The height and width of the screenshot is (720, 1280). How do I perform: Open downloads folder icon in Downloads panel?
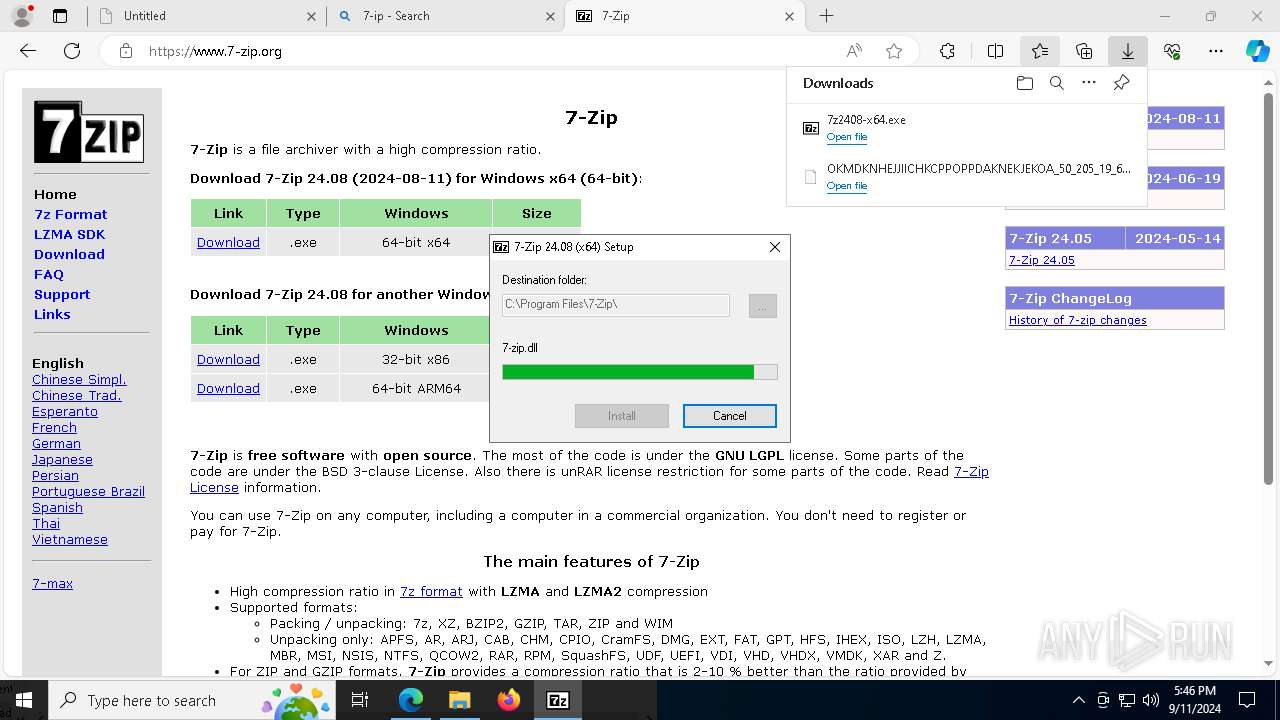tap(1024, 83)
